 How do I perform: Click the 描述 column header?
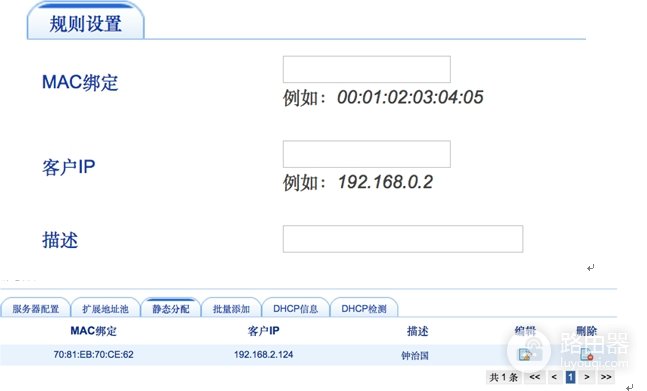tap(417, 331)
